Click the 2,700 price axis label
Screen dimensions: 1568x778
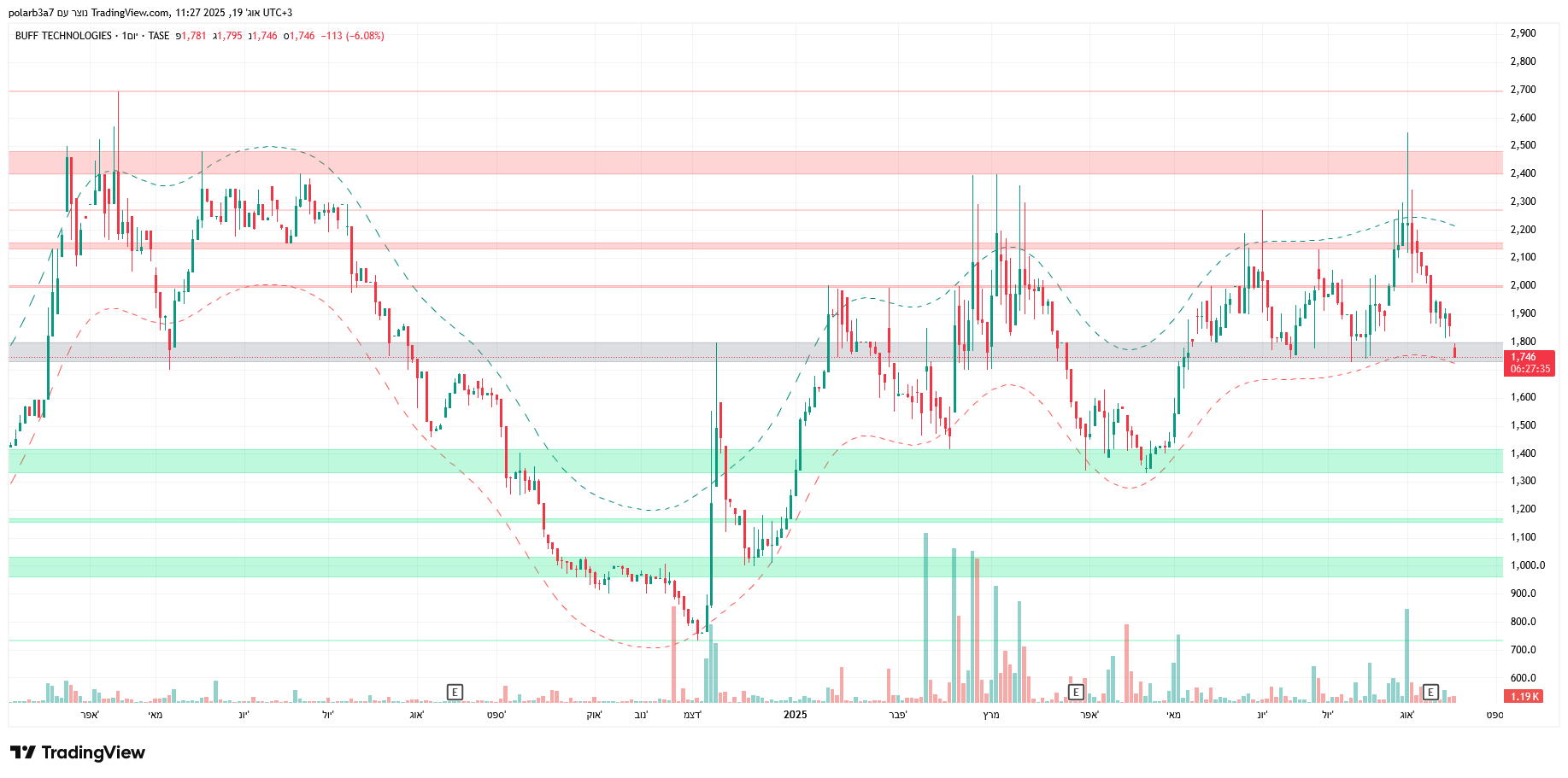click(1523, 90)
